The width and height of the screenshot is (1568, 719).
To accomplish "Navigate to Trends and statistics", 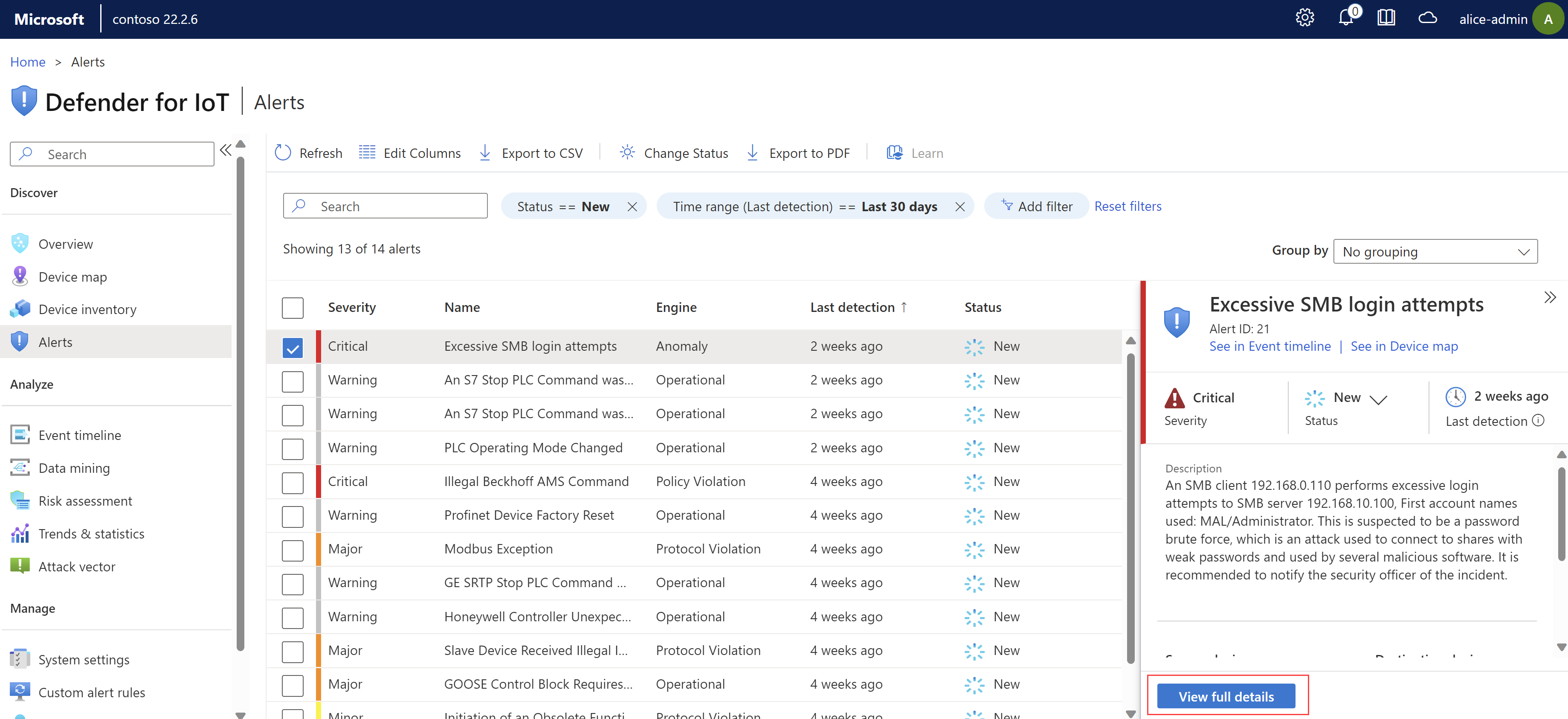I will click(90, 533).
